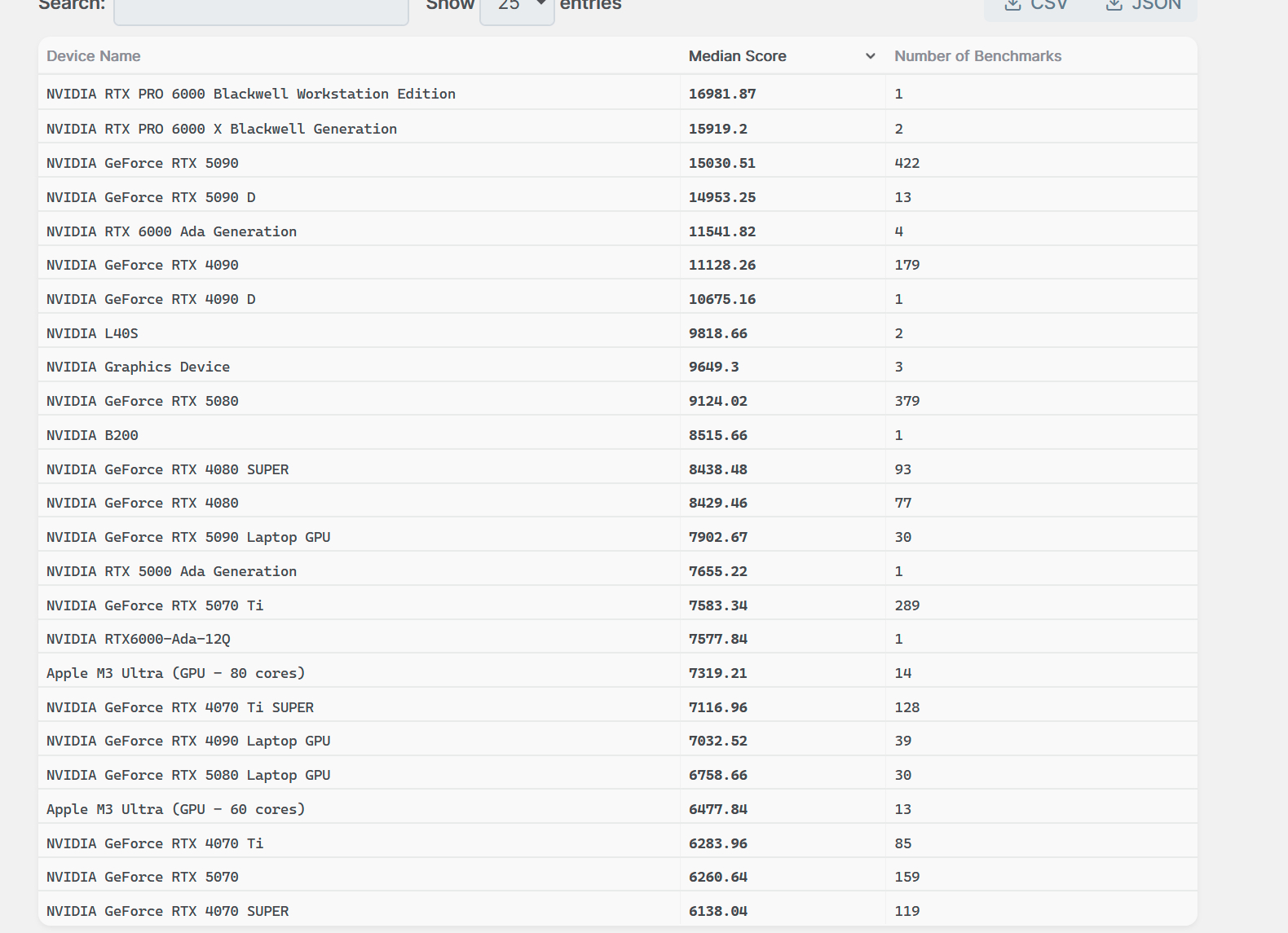Image resolution: width=1288 pixels, height=933 pixels.
Task: Select NVIDIA RTX PRO 6000 X Blackwell Generation
Action: pyautogui.click(x=222, y=129)
